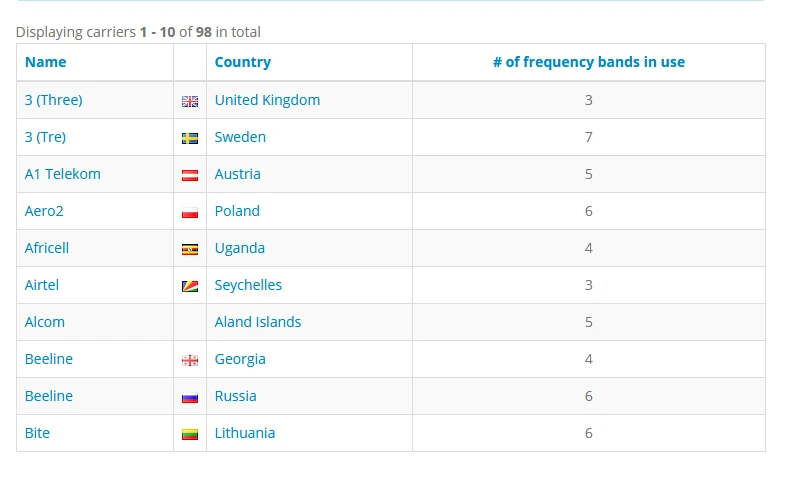
Task: Open the Aero2 carrier link
Action: [x=44, y=211]
